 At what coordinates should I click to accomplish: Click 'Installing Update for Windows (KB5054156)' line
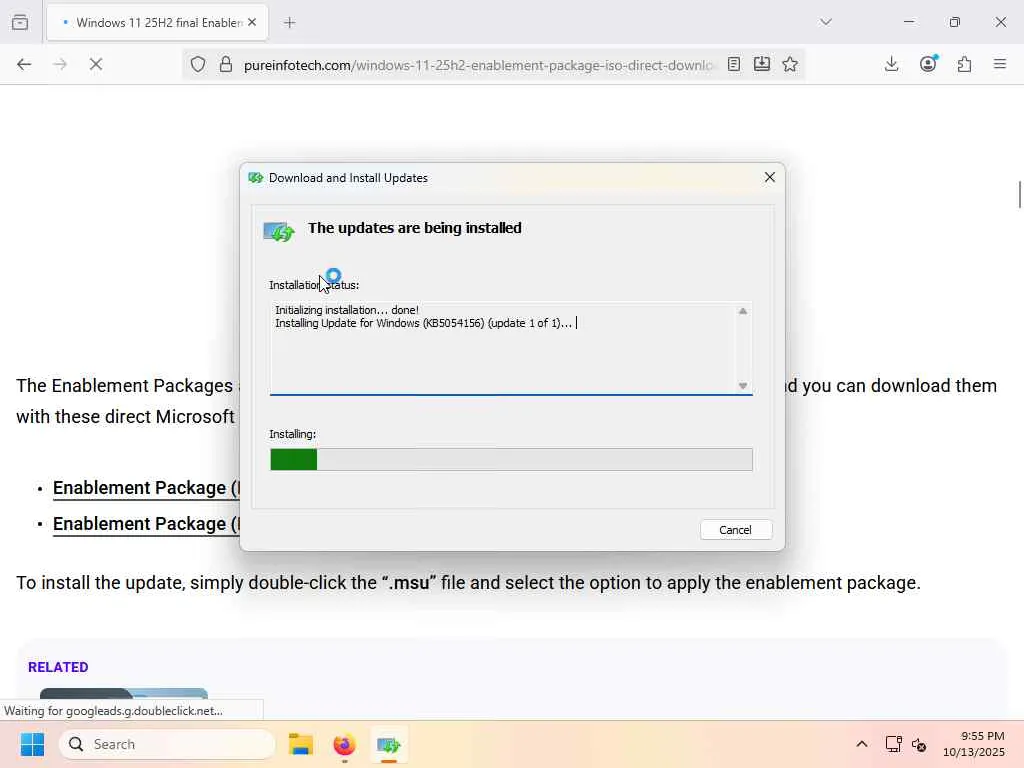point(423,323)
